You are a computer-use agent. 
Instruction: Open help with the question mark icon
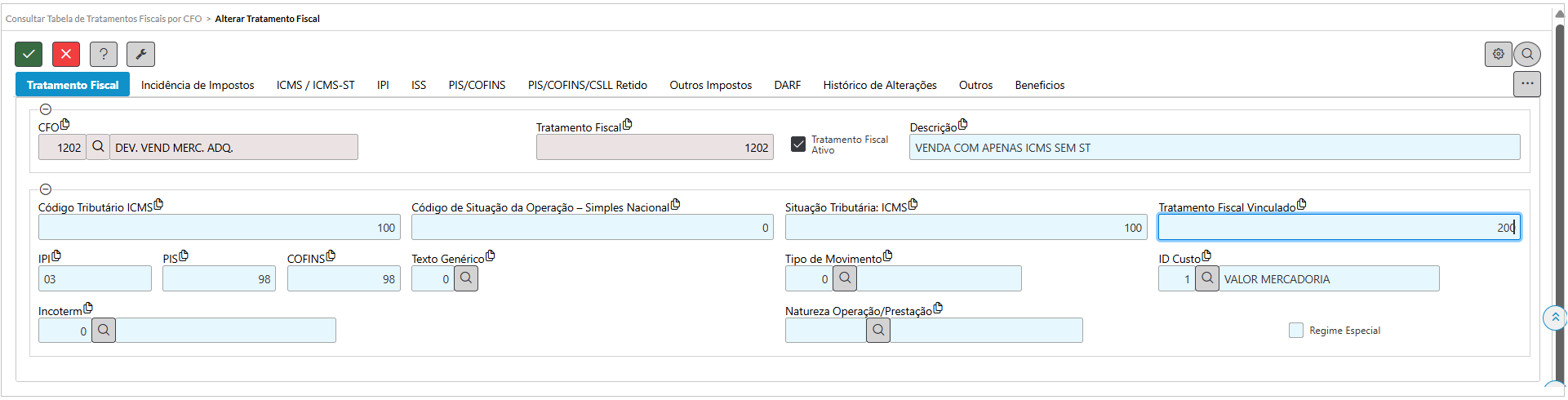point(104,55)
